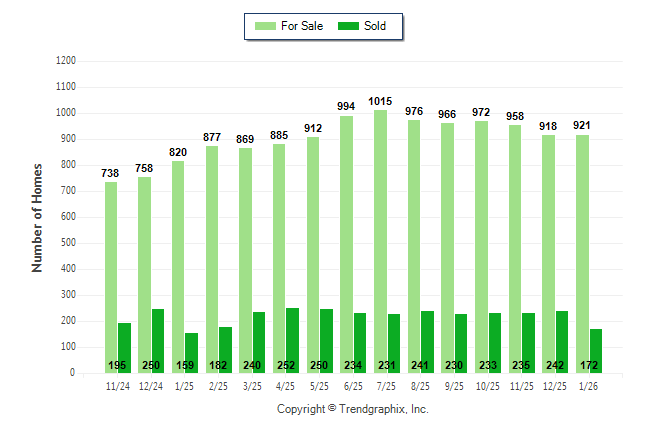646x434 pixels.
Task: Click the 1/26 Sold bar labeled 172
Action: [x=596, y=350]
